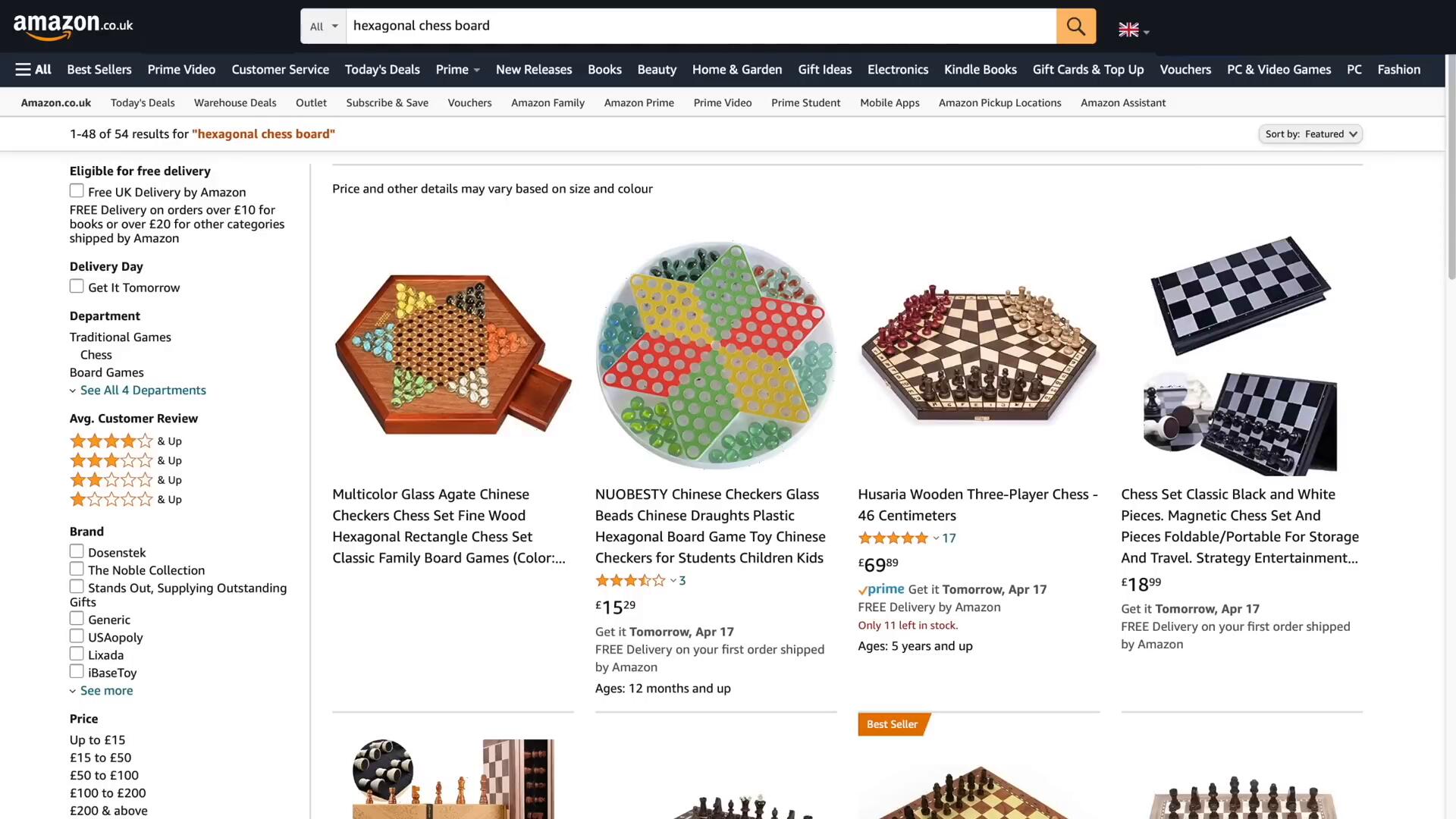The width and height of the screenshot is (1456, 819).
Task: Click the UK flag language selector
Action: [x=1133, y=30]
